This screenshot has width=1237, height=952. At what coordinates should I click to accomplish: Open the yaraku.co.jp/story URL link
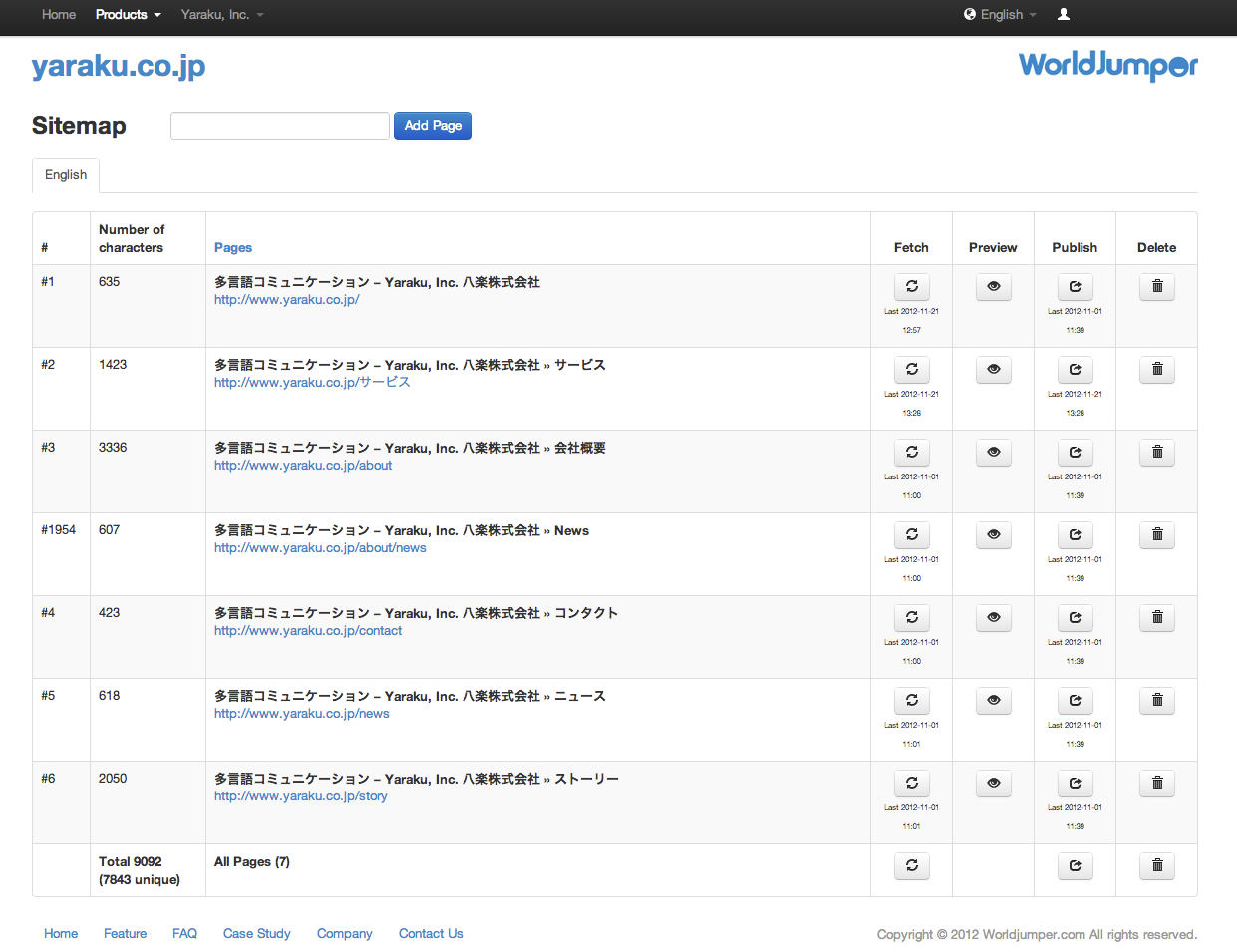tap(301, 796)
